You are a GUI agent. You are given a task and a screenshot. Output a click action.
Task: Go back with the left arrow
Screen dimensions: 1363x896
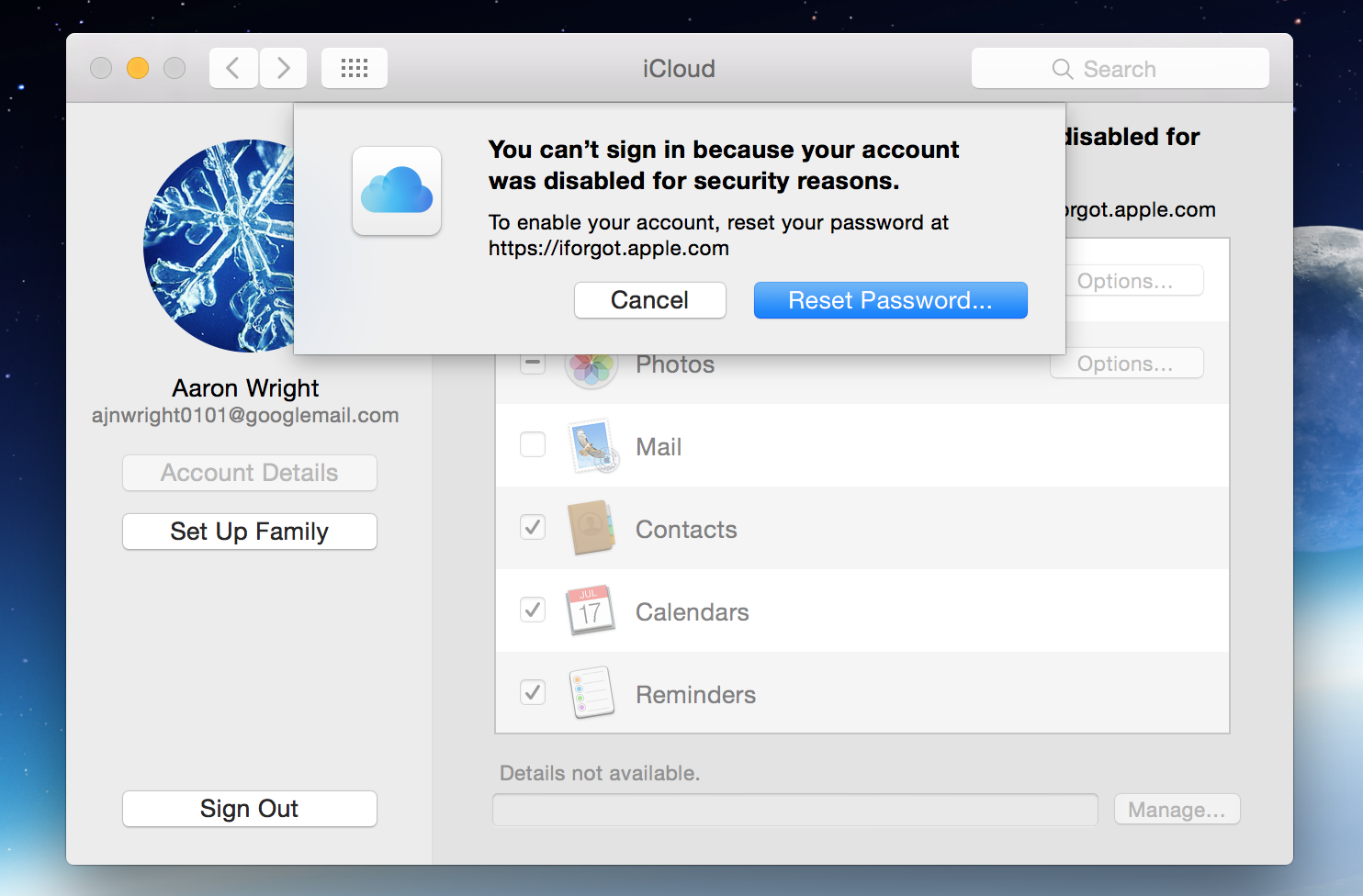(233, 68)
